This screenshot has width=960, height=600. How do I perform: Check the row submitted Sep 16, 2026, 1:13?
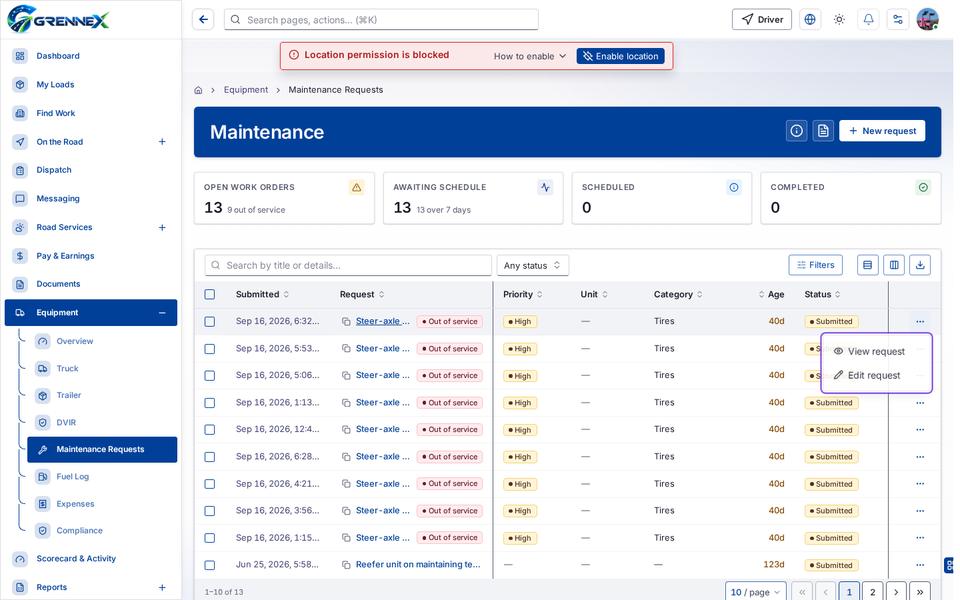[x=209, y=403]
